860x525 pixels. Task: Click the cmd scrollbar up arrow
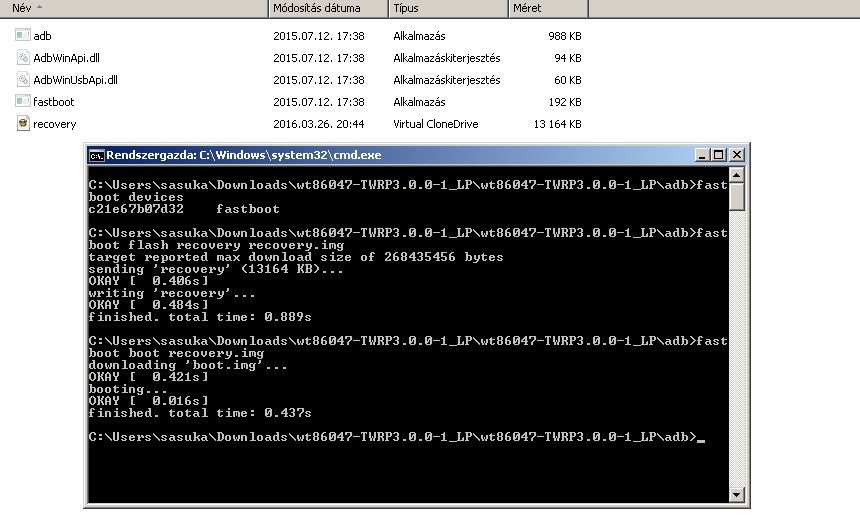(737, 175)
